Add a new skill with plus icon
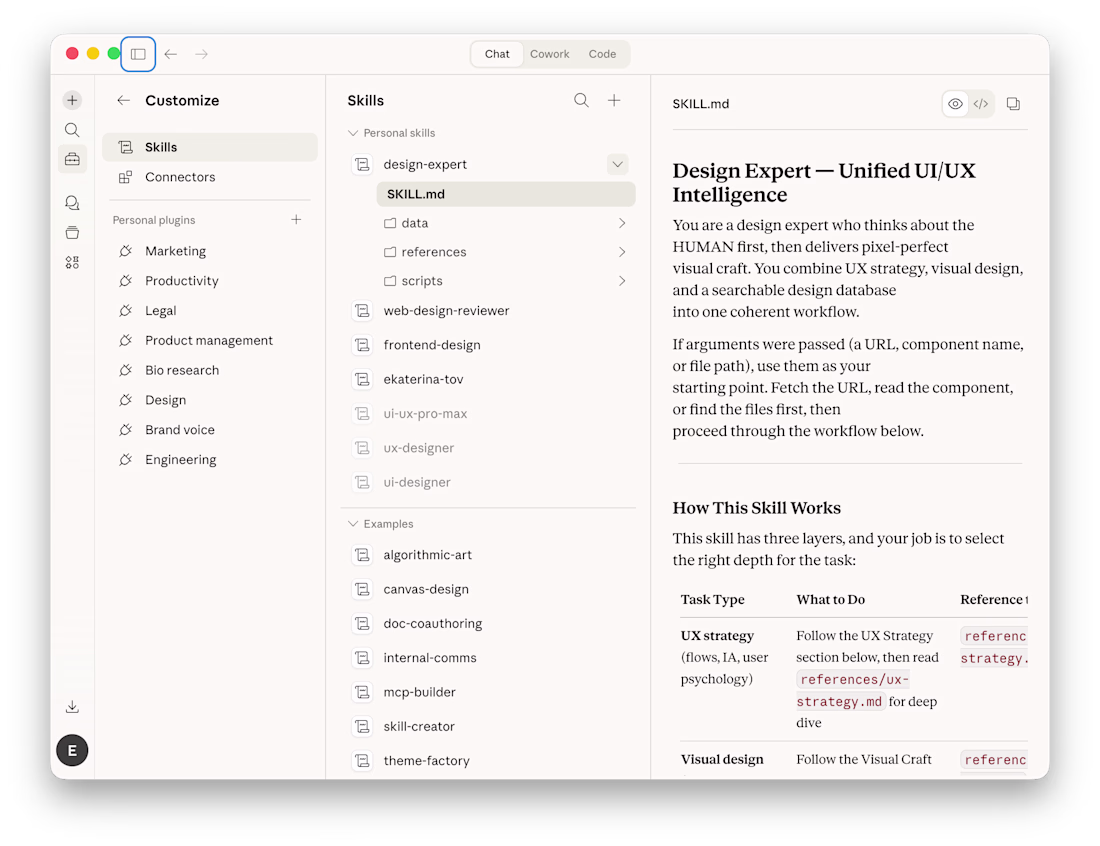The width and height of the screenshot is (1100, 846). [614, 100]
